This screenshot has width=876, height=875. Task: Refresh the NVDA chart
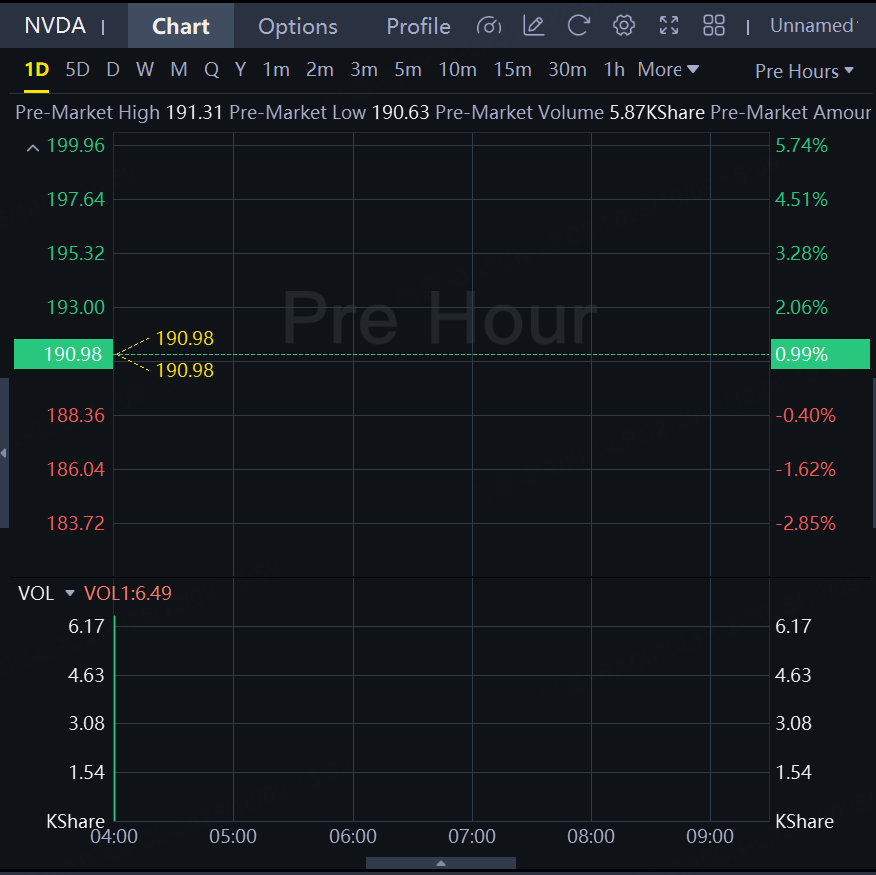click(x=578, y=26)
